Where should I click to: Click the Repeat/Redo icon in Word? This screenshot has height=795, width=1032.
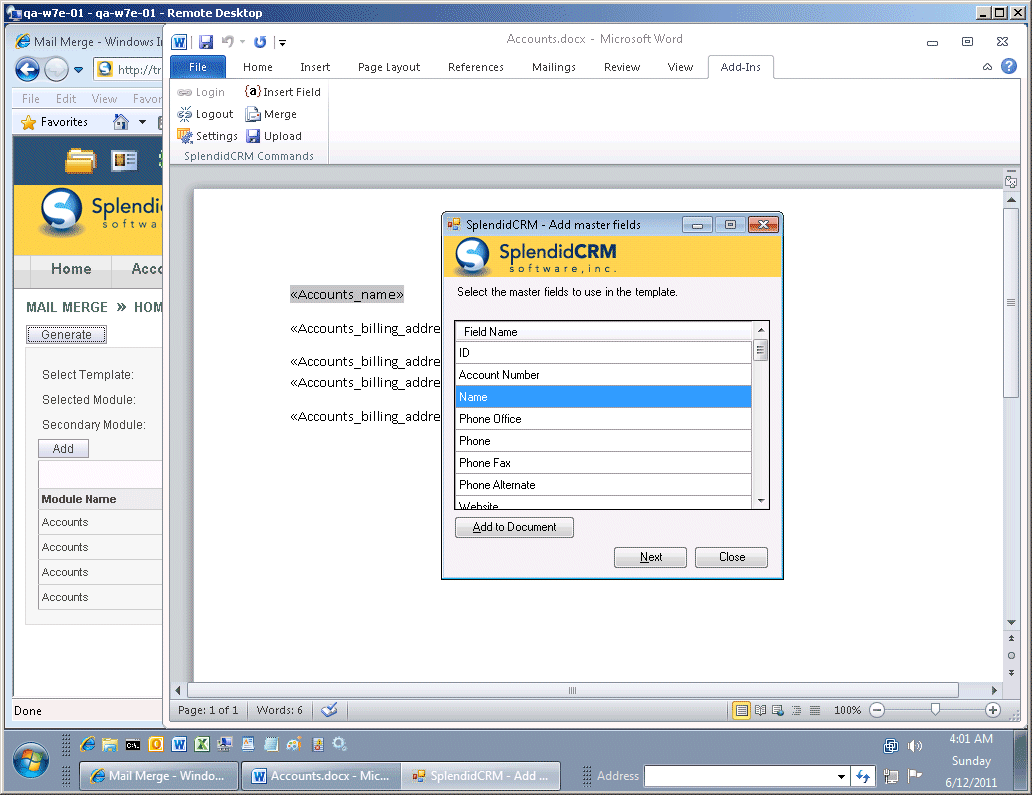point(261,42)
